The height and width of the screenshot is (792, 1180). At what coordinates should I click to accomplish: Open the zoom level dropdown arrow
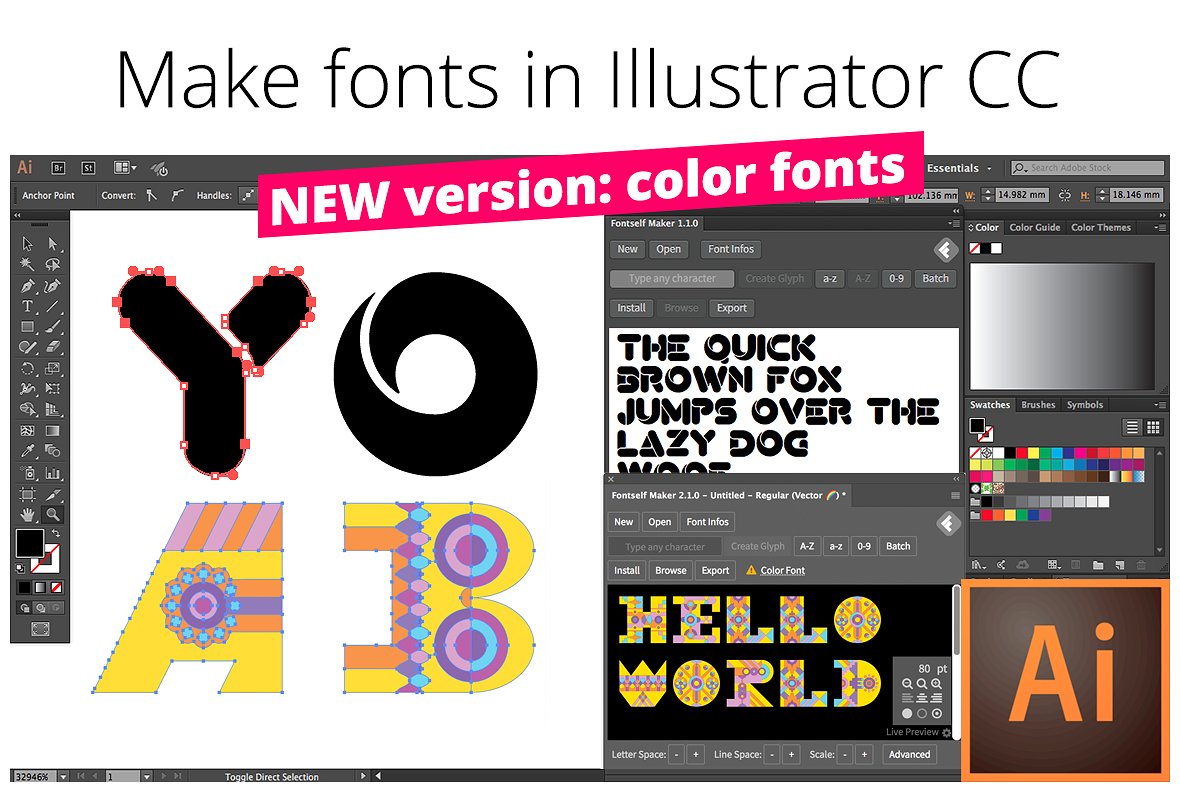tap(63, 776)
